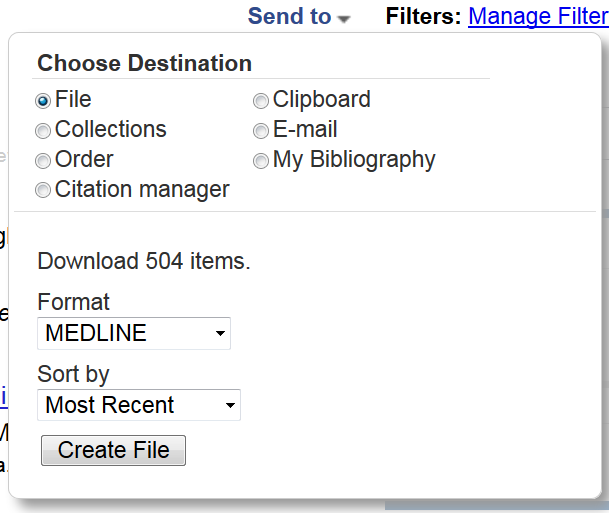Choose Clipboard as the destination

tap(261, 100)
